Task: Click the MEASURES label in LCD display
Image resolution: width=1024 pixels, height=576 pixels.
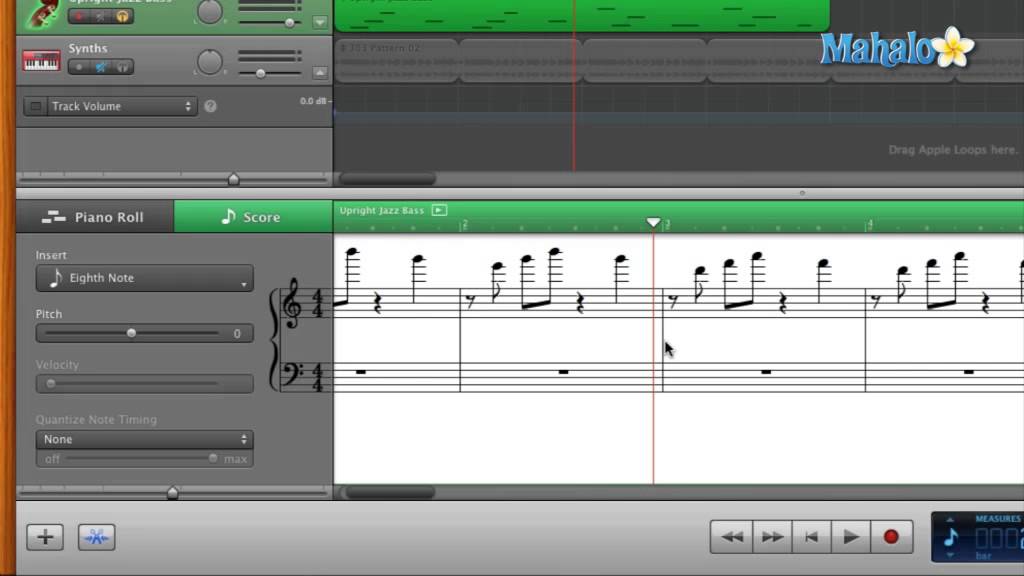Action: coord(998,519)
